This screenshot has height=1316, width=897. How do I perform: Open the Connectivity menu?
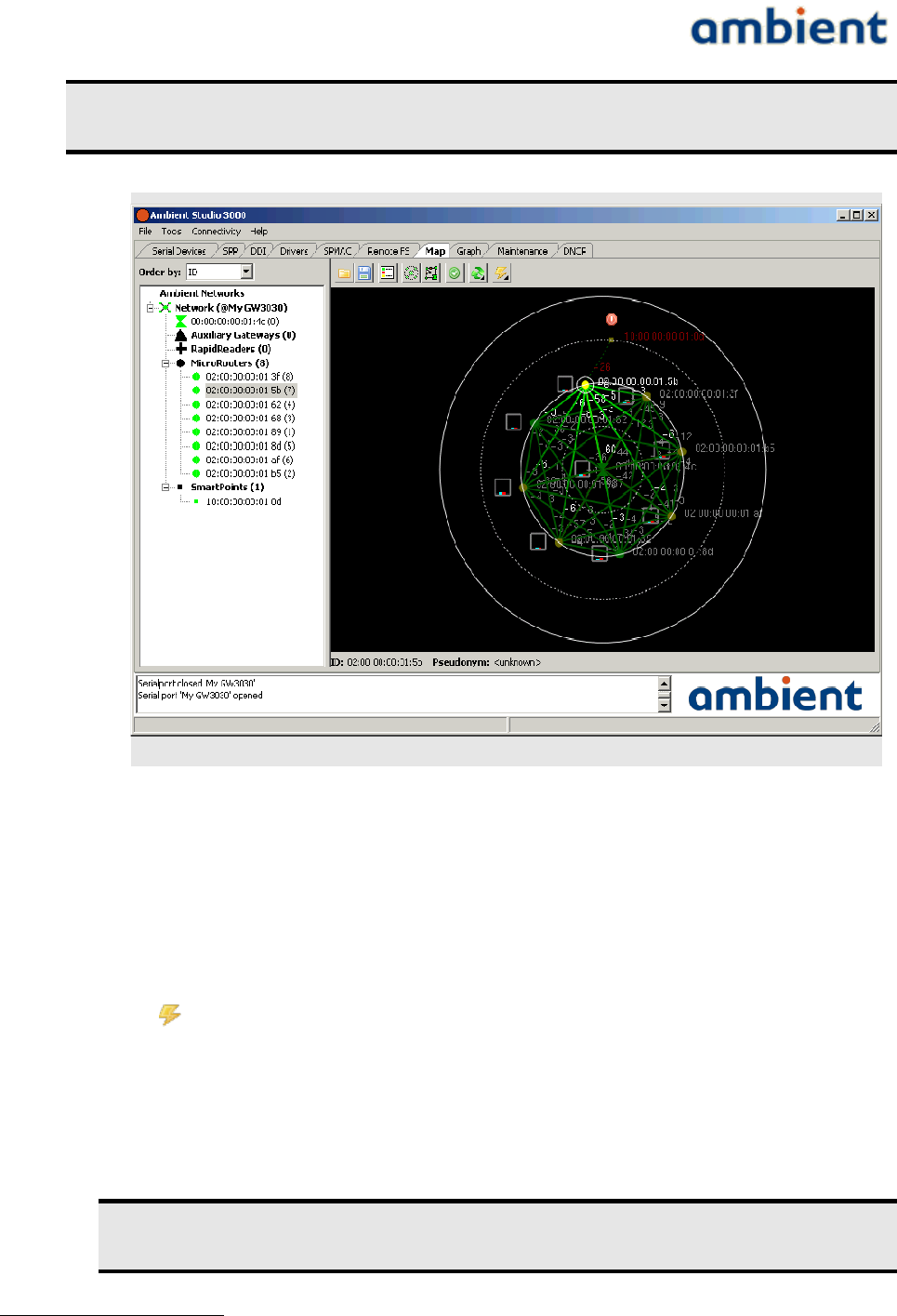[216, 232]
